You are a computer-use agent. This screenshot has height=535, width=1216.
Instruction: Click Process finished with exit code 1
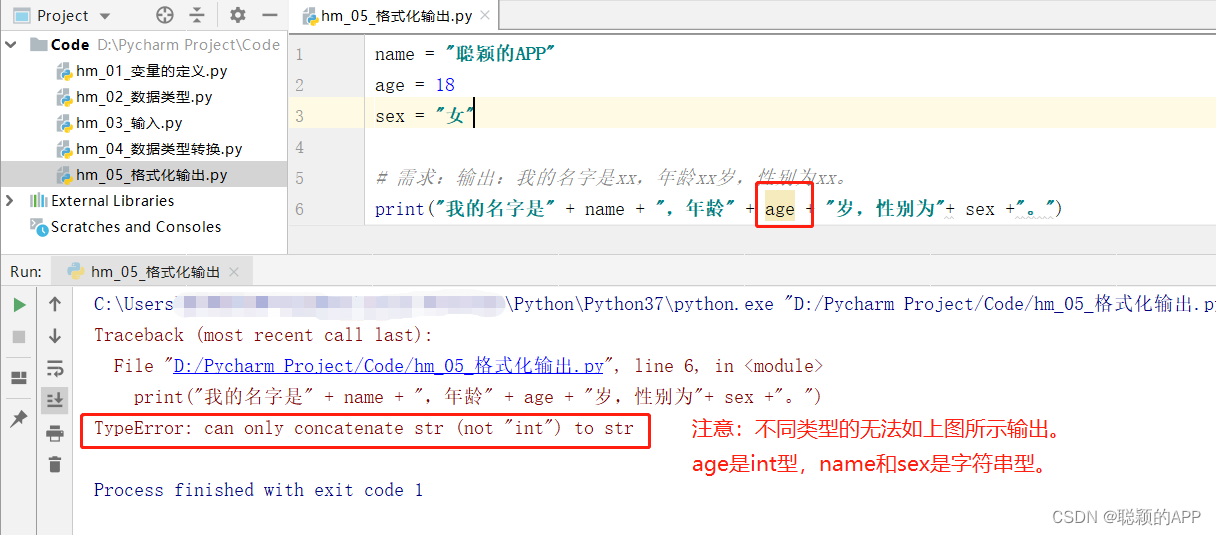pyautogui.click(x=259, y=490)
